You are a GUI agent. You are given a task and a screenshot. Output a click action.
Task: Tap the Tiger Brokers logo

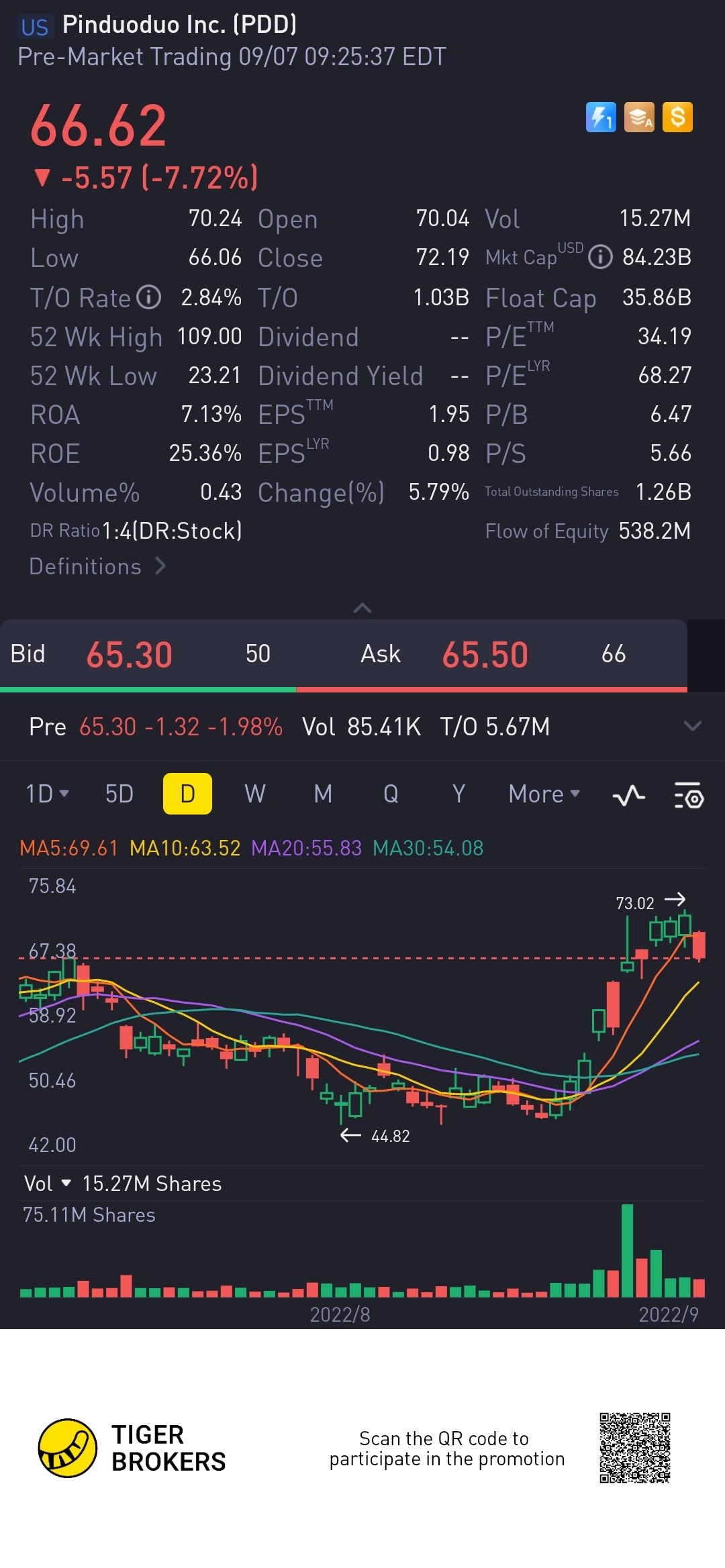(67, 1448)
